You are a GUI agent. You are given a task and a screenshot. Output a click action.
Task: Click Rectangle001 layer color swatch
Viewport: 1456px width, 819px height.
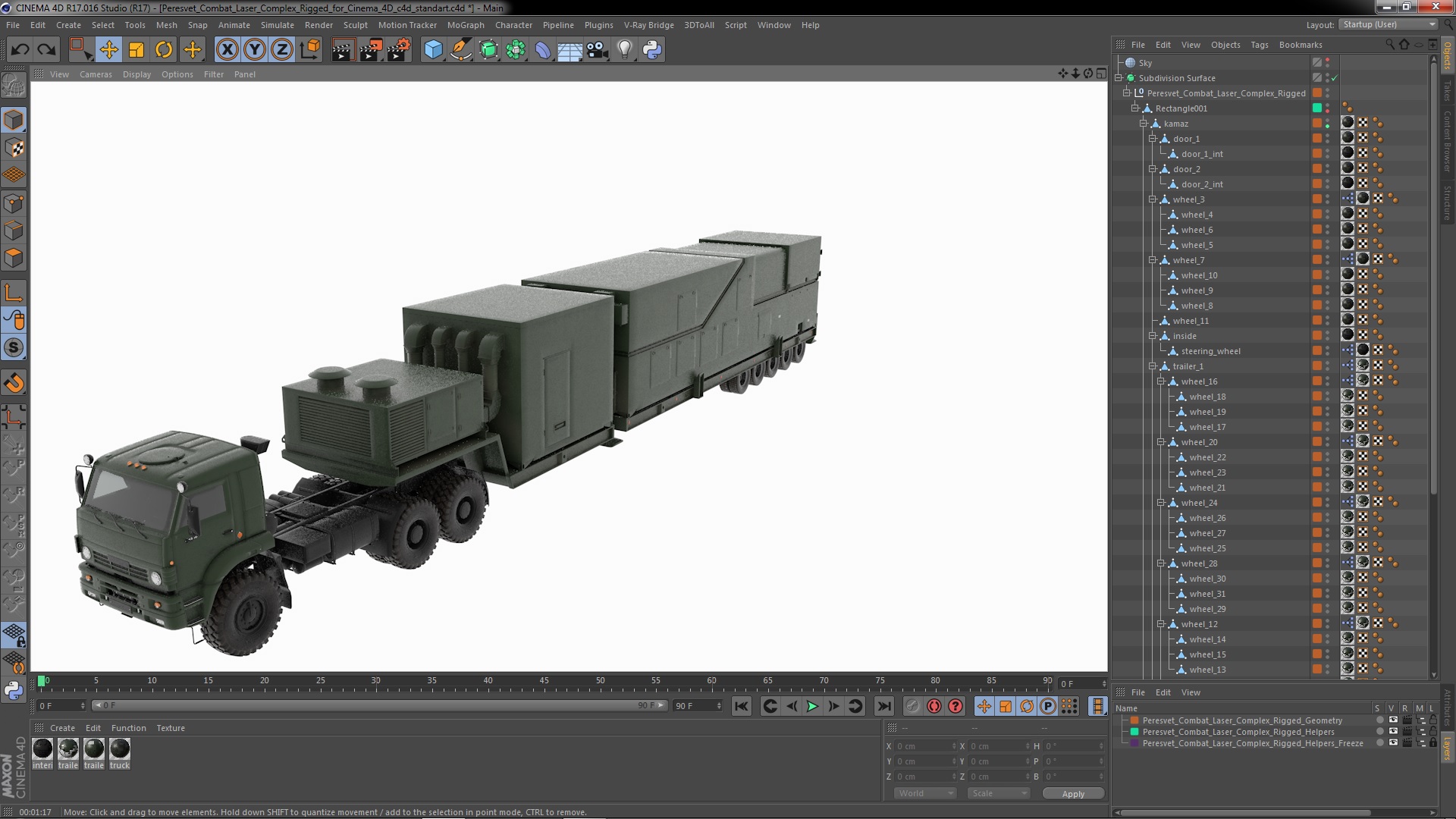pos(1317,108)
